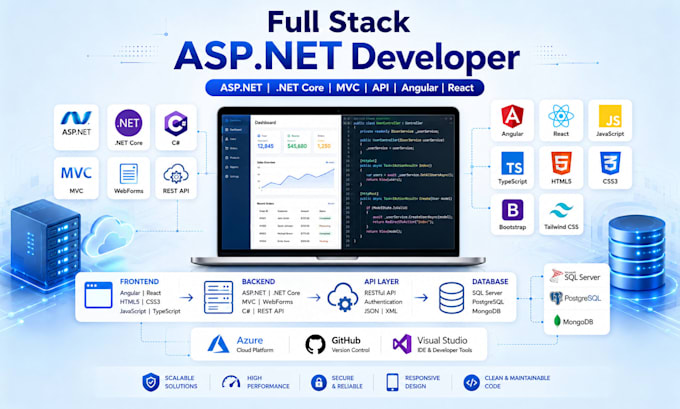The image size is (680, 409).
Task: Click the "ASP.NET Developer" title
Action: coord(347,56)
